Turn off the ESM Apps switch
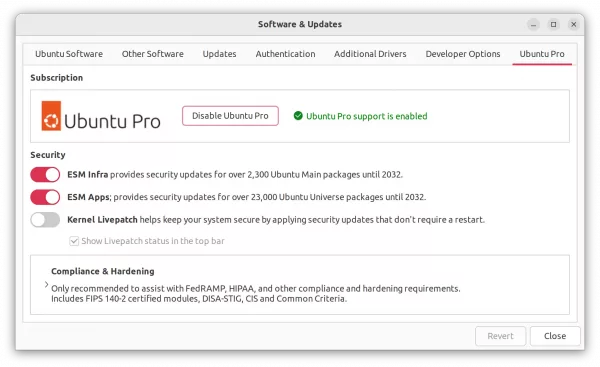600x367 pixels. click(45, 197)
